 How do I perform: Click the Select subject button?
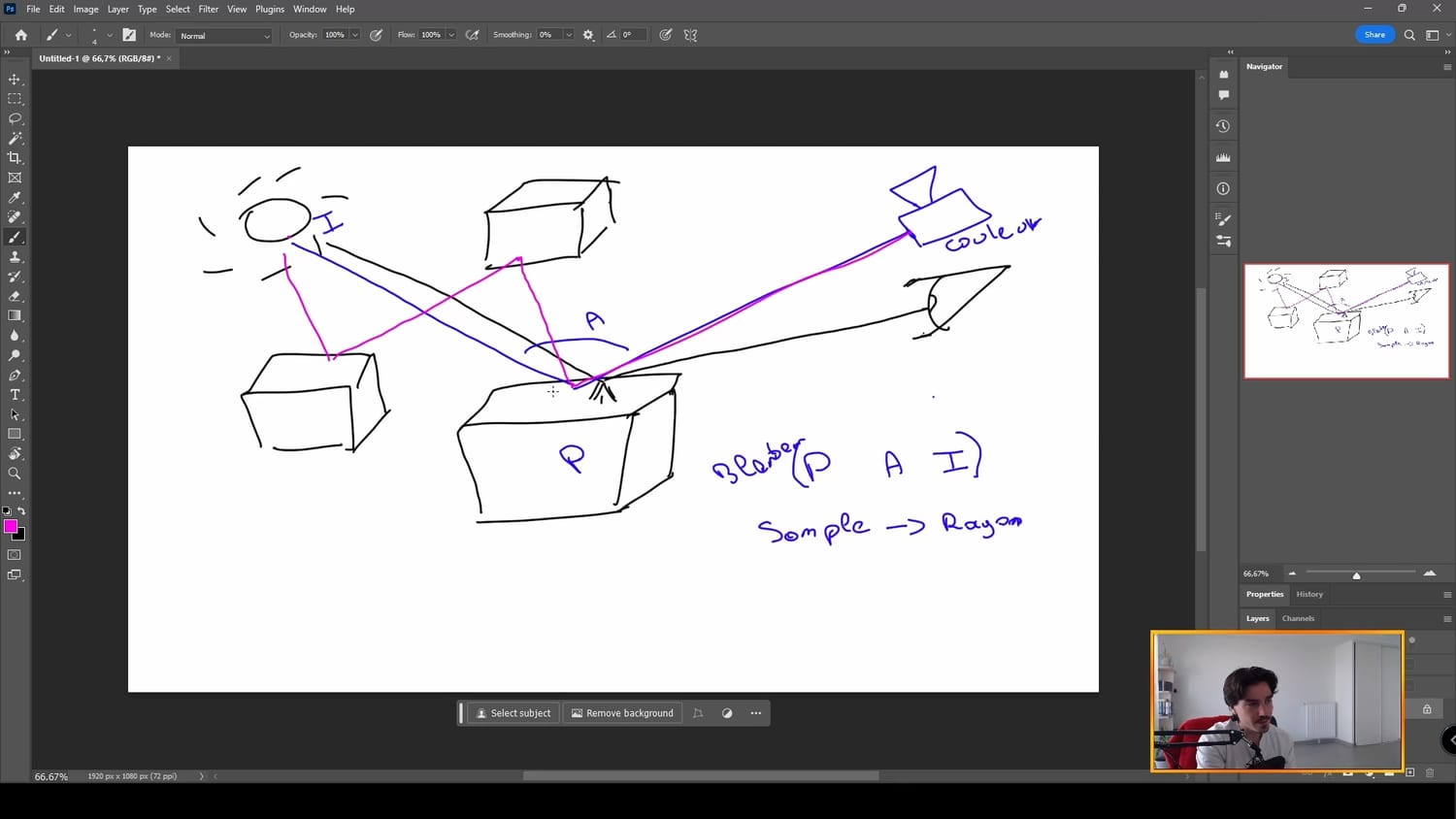pyautogui.click(x=513, y=713)
